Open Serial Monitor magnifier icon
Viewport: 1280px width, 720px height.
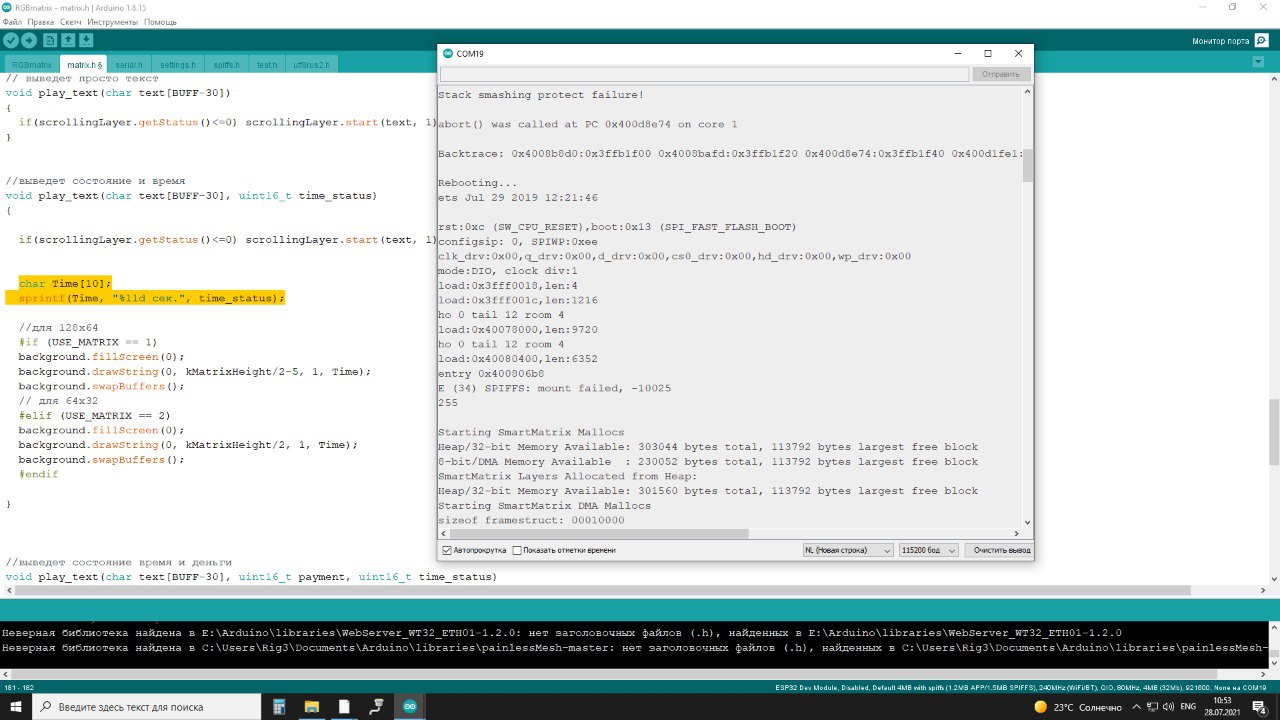point(1262,40)
